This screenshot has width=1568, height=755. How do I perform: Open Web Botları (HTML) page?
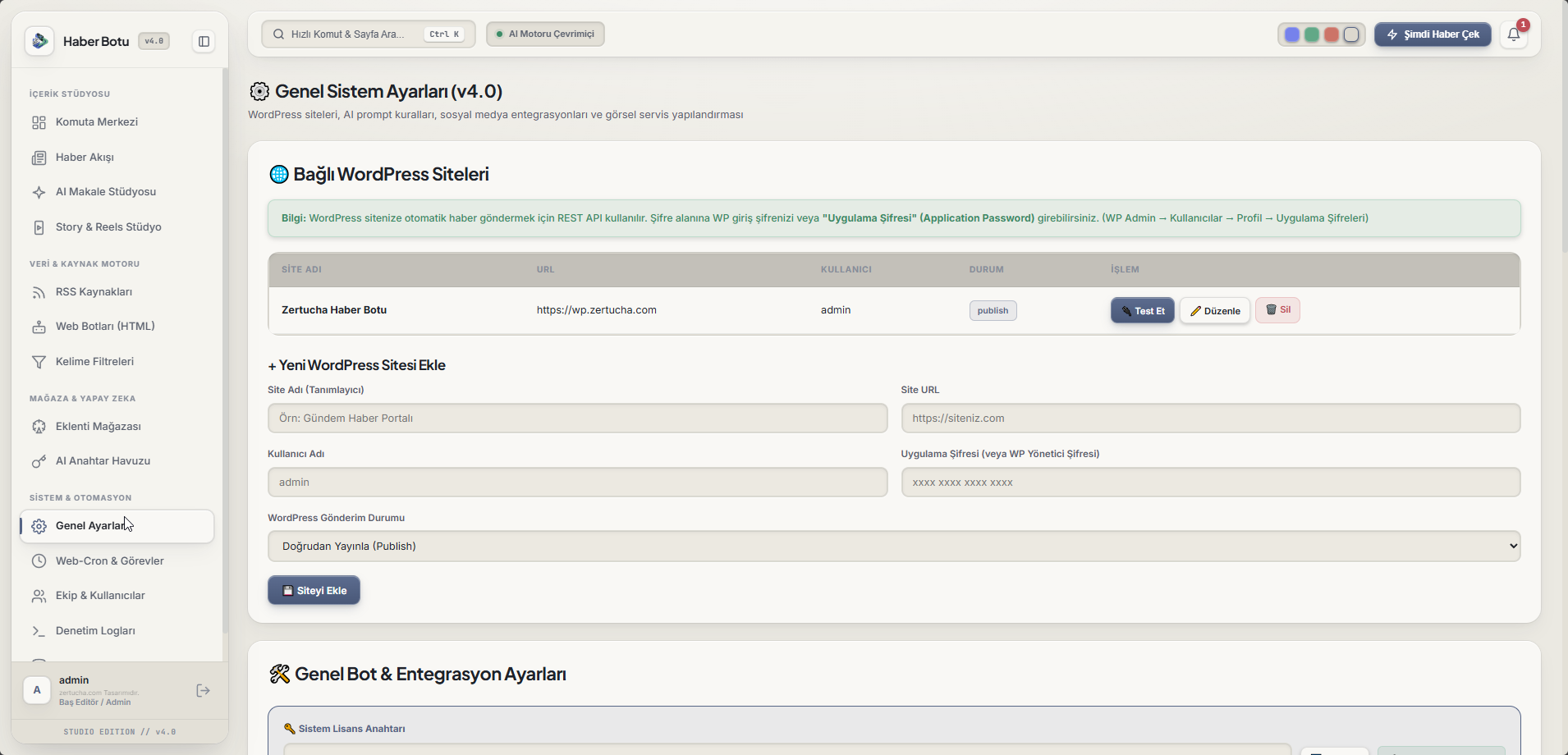117,327
